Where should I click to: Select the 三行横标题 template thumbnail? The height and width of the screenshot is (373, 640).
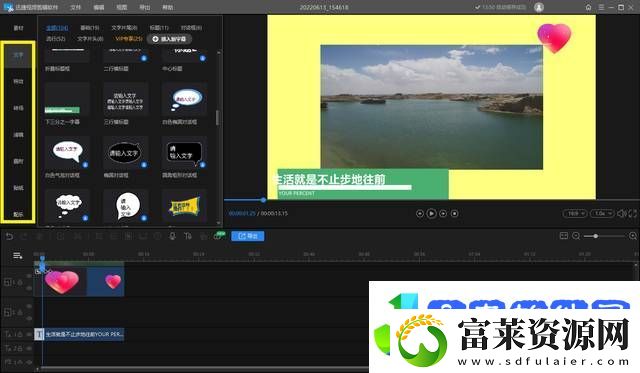126,99
